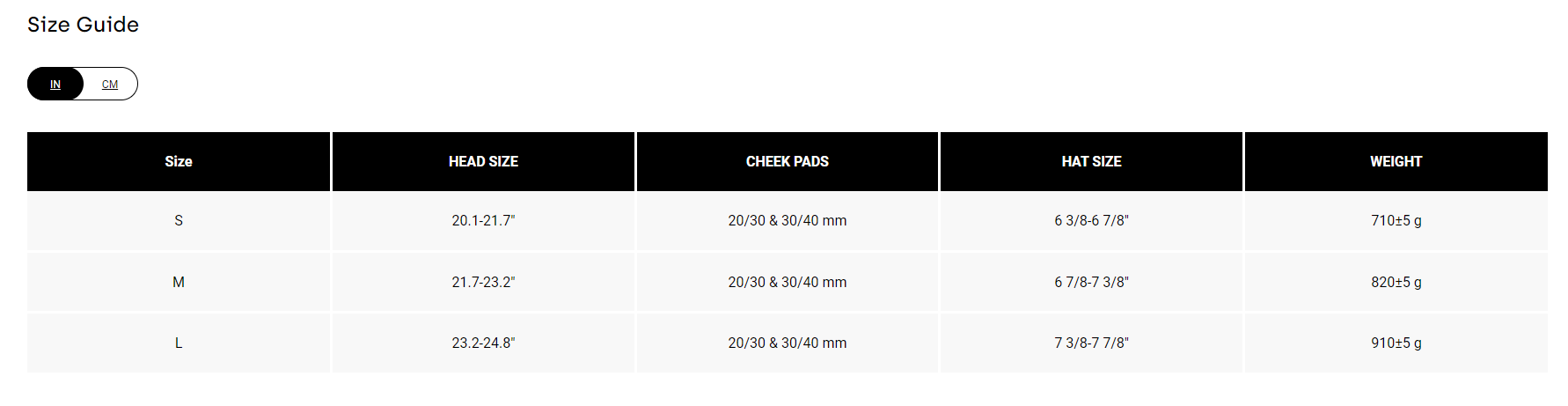Select the IN unit option
The width and height of the screenshot is (1568, 406).
pyautogui.click(x=55, y=85)
